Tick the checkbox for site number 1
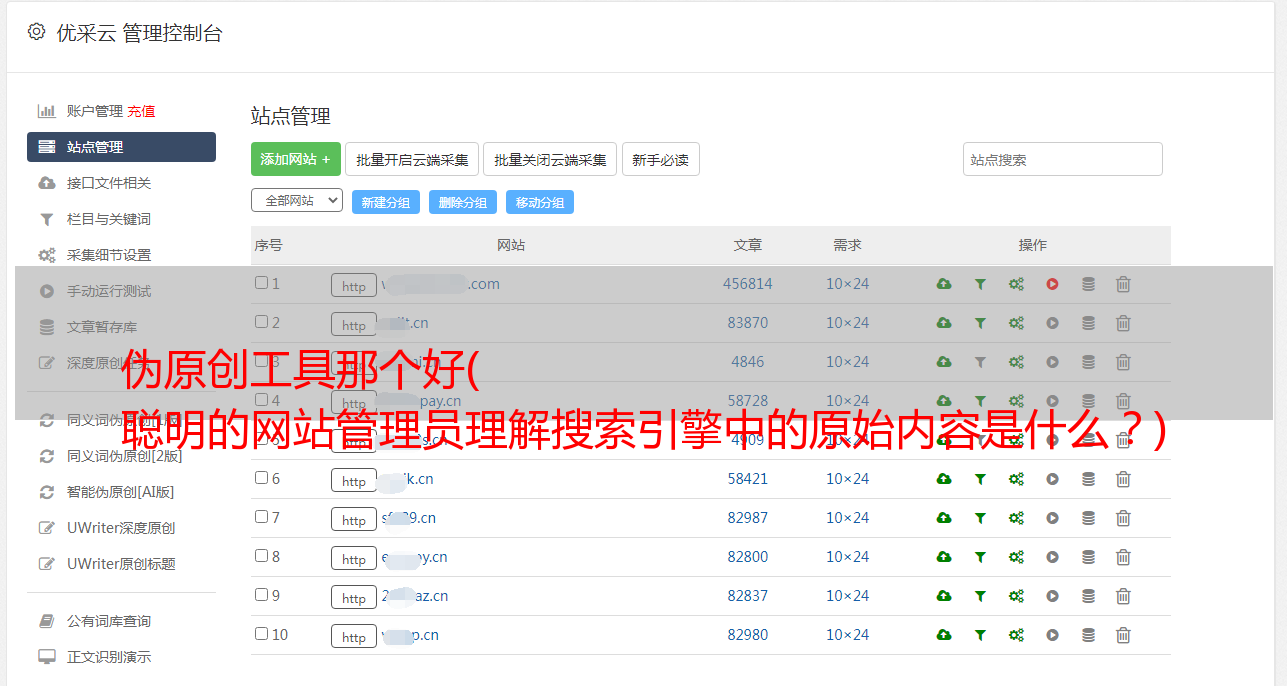The height and width of the screenshot is (686, 1287). click(261, 283)
